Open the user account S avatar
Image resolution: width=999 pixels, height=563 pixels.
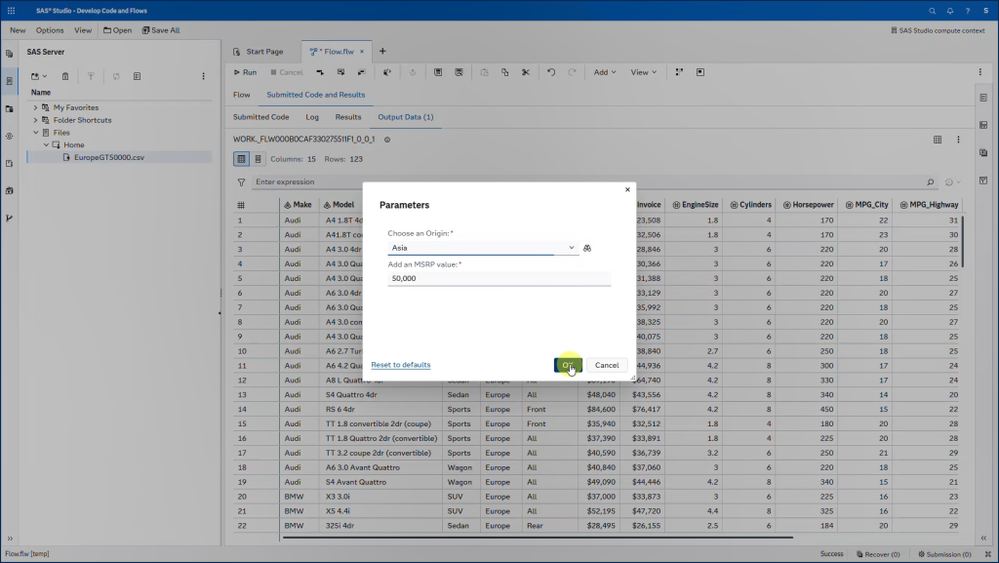tap(986, 11)
